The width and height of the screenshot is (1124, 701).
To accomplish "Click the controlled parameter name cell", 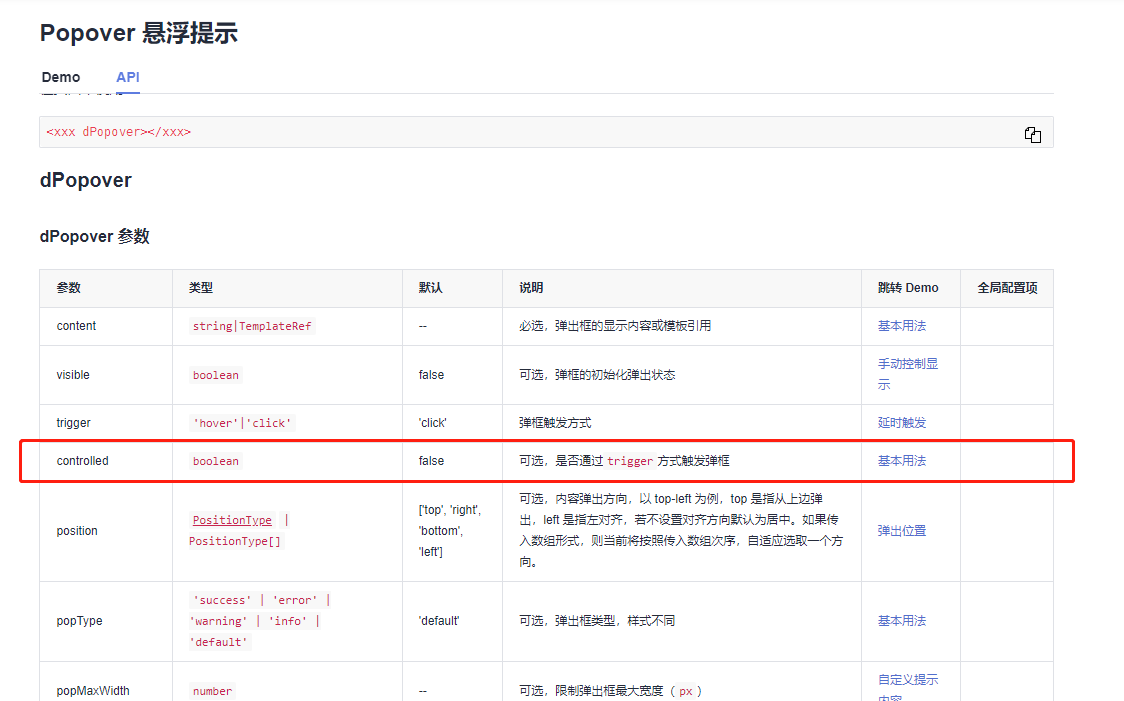I will (82, 461).
